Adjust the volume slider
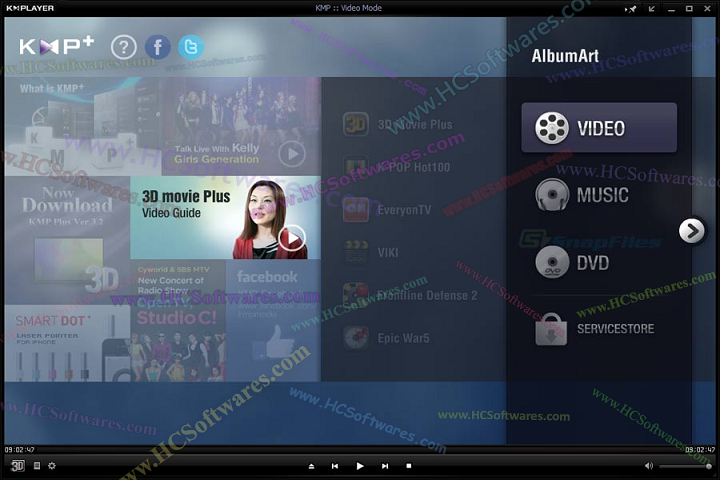The width and height of the screenshot is (720, 480). (x=686, y=466)
